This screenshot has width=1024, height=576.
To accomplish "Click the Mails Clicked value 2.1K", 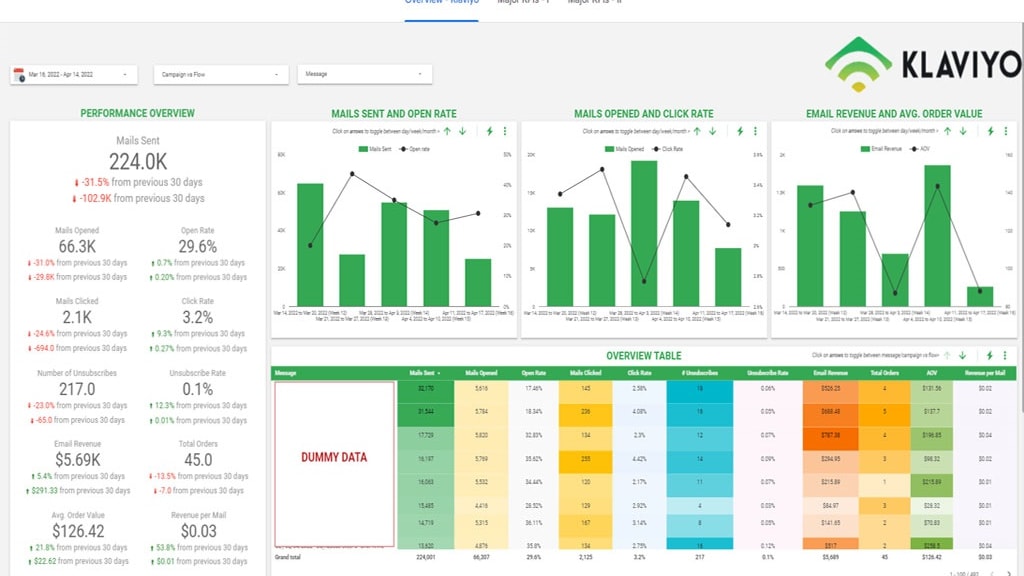I will tap(77, 317).
